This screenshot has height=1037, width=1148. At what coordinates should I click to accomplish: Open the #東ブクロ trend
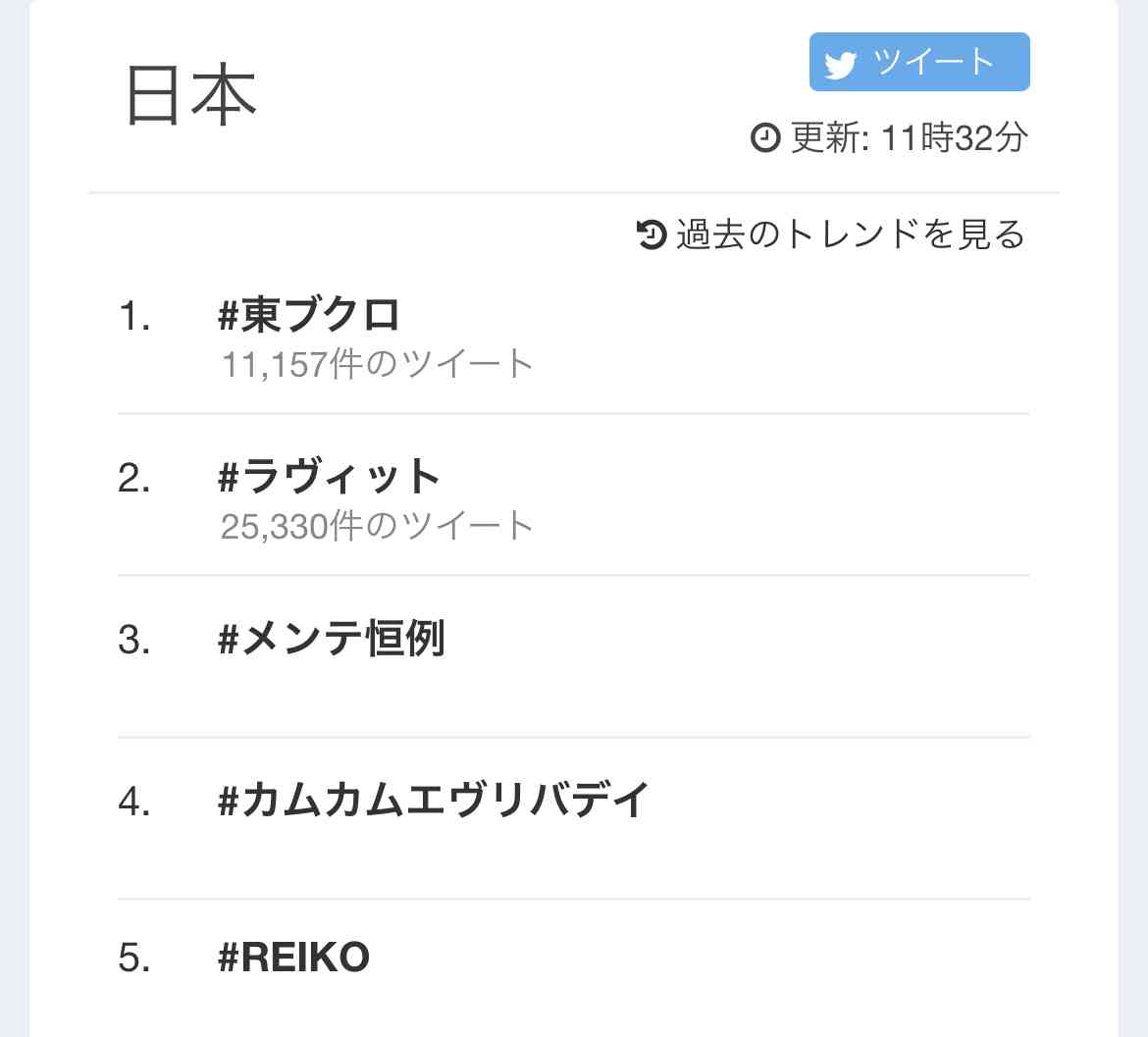tap(309, 316)
